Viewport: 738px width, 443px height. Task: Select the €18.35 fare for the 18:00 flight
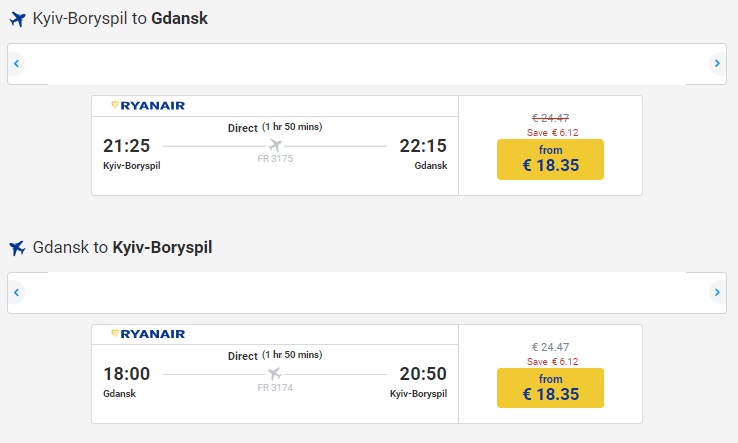[x=550, y=388]
